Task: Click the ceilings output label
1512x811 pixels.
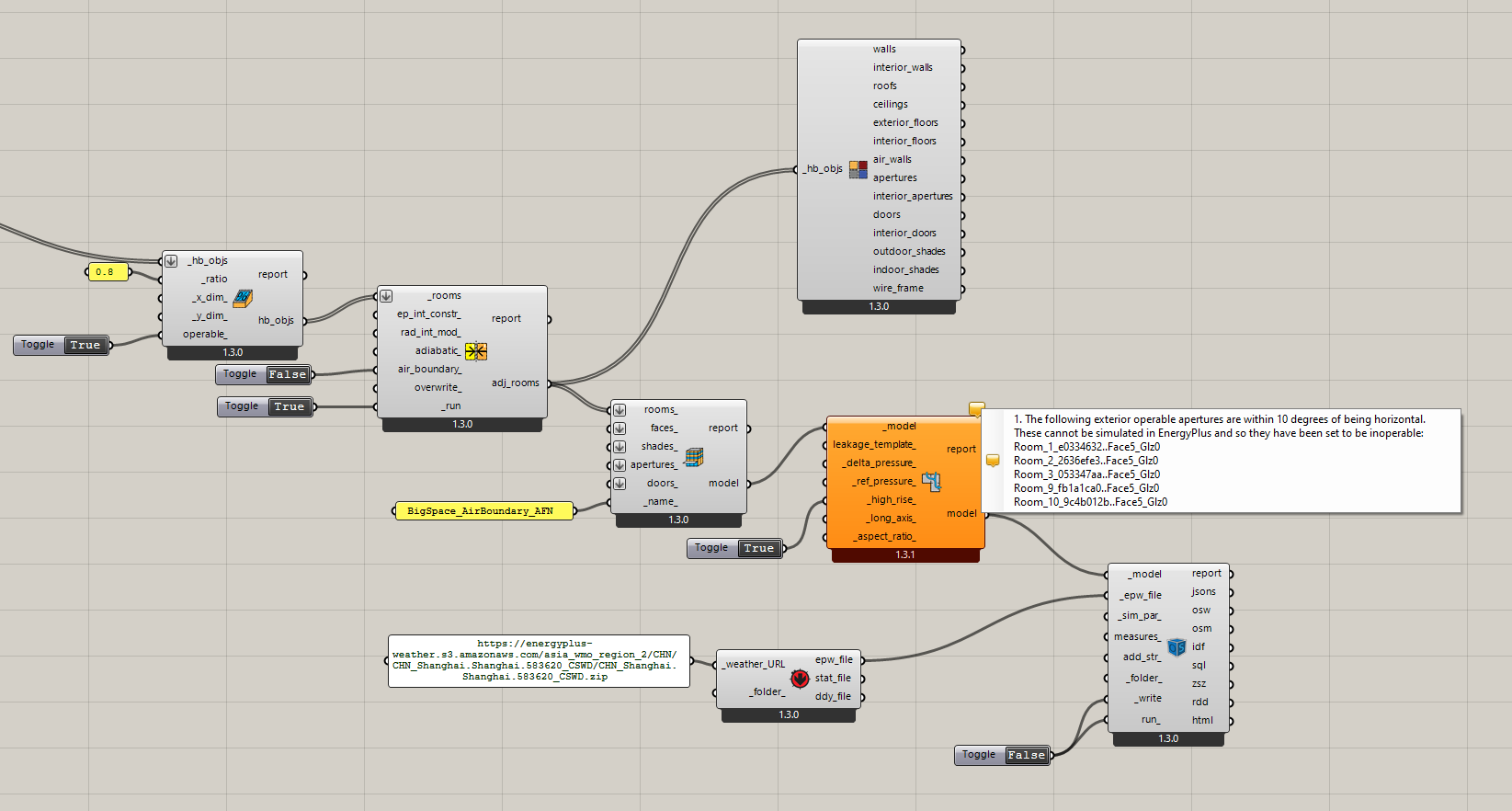Action: [891, 105]
